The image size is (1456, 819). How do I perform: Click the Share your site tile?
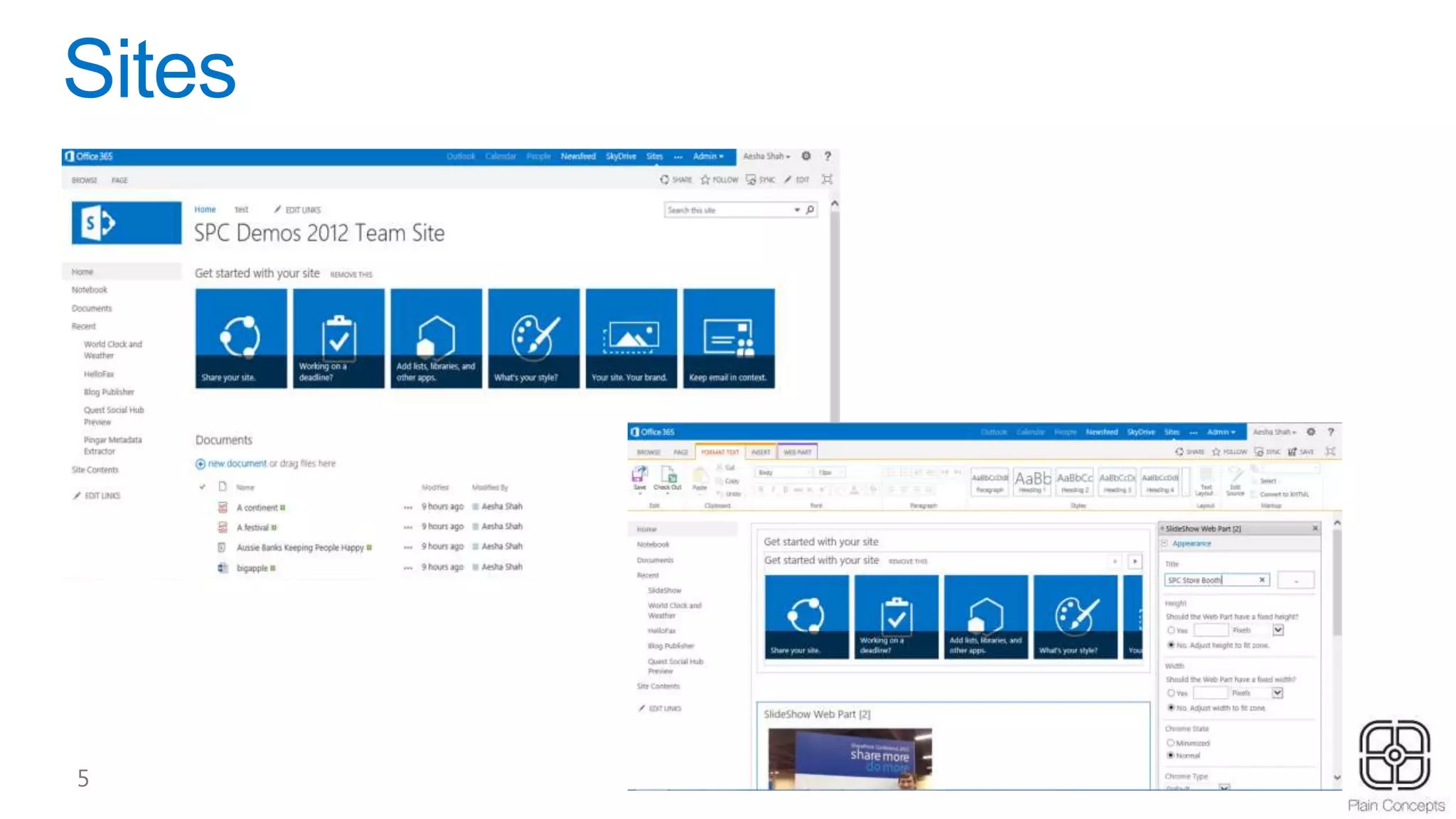pyautogui.click(x=241, y=338)
